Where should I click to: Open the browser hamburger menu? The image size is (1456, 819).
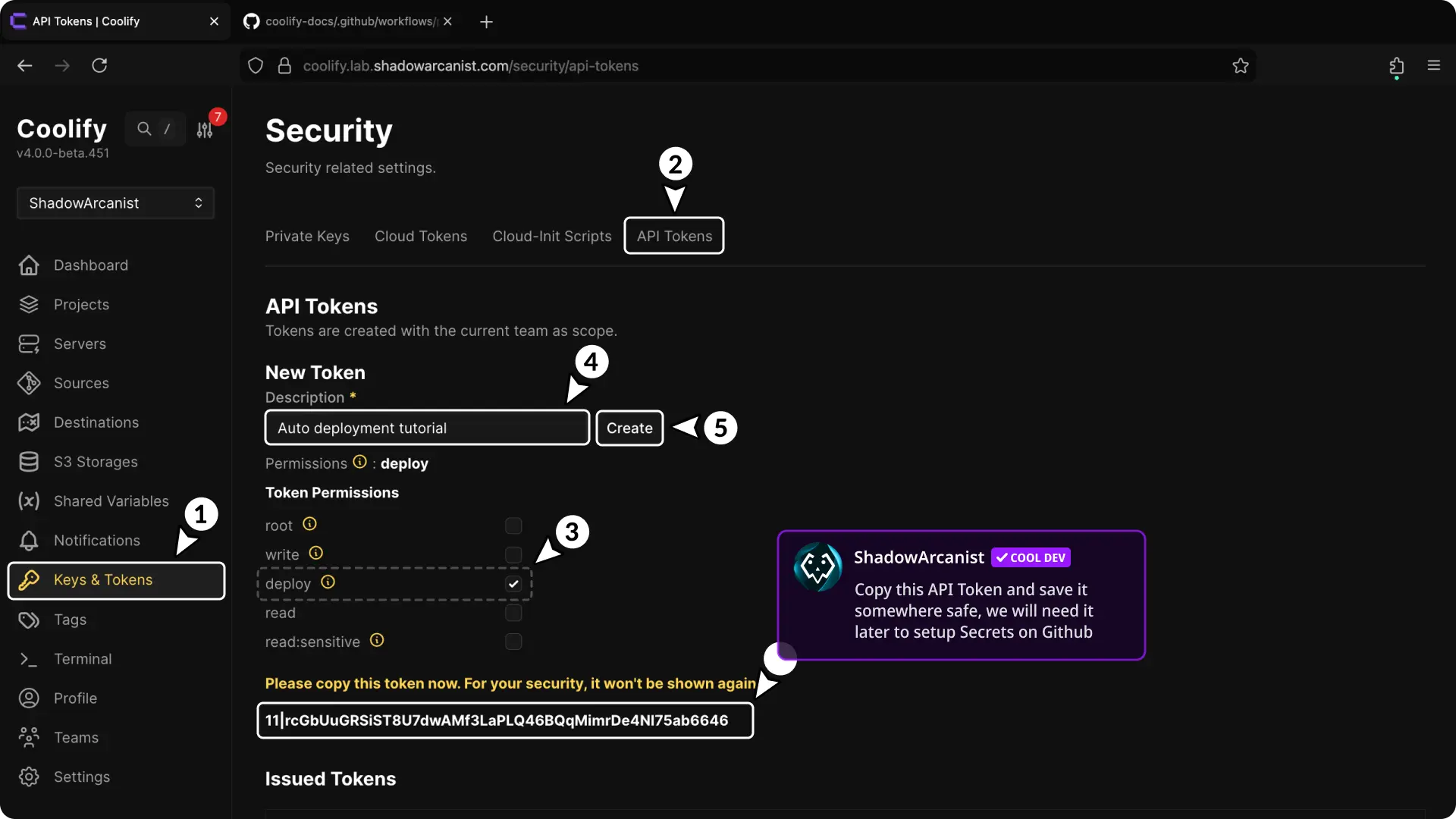click(1435, 66)
